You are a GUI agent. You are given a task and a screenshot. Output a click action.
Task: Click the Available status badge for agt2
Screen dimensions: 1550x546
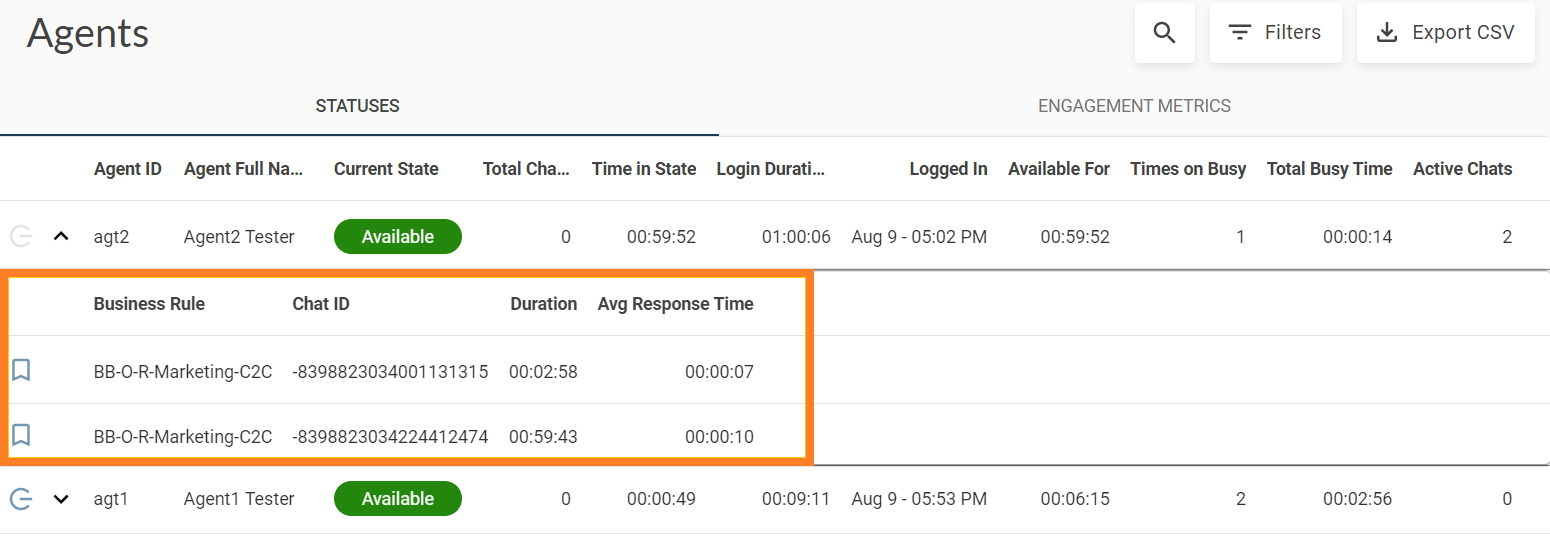click(397, 237)
